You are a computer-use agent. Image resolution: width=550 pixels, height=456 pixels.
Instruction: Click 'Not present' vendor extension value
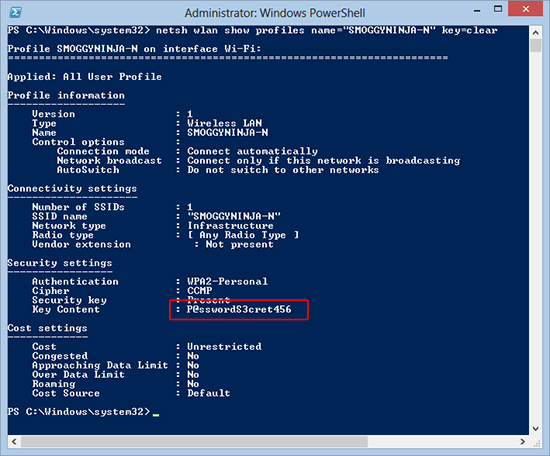pyautogui.click(x=239, y=244)
